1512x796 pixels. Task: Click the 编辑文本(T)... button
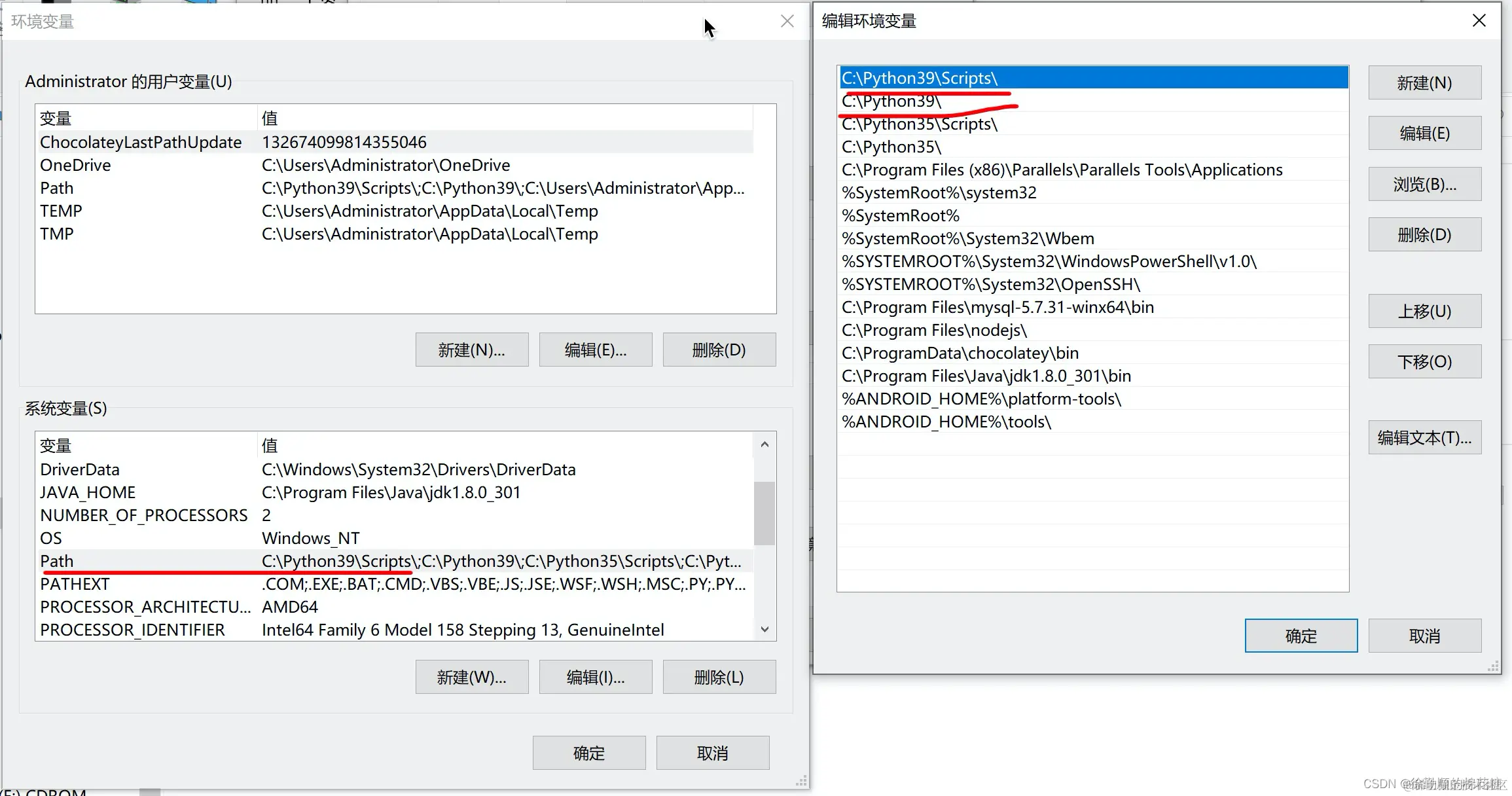pyautogui.click(x=1424, y=438)
